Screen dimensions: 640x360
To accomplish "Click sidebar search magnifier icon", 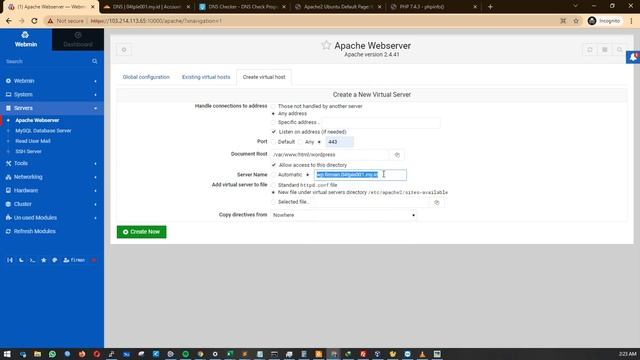I will click(95, 61).
